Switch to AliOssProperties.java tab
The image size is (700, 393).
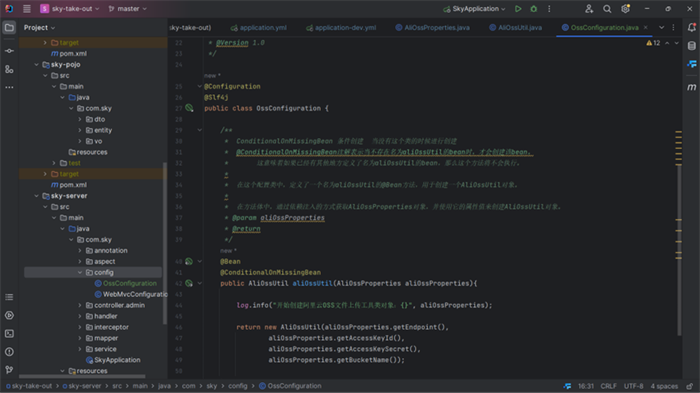pos(432,28)
